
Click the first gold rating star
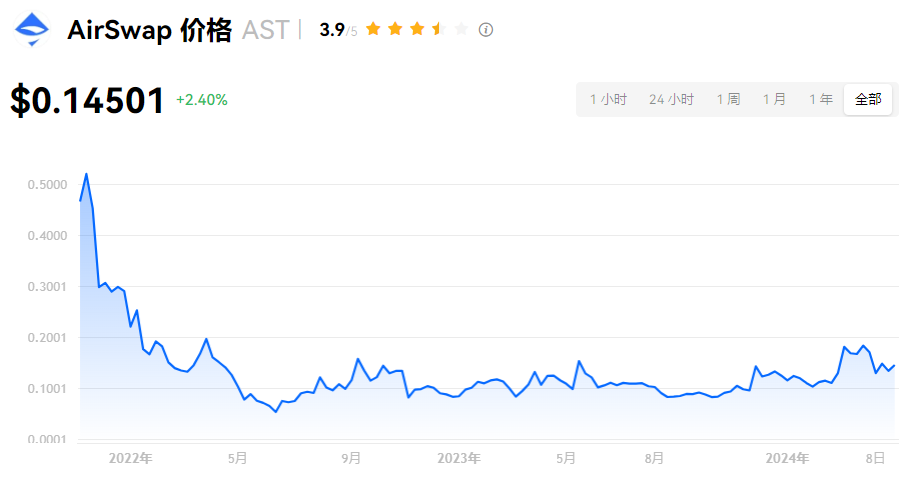point(373,29)
